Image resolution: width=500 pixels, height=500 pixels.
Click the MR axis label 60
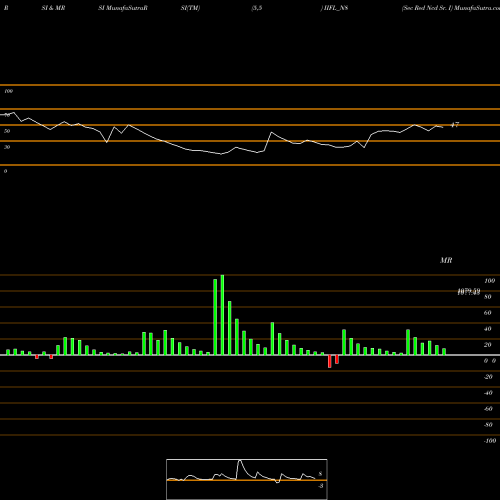pyautogui.click(x=487, y=313)
